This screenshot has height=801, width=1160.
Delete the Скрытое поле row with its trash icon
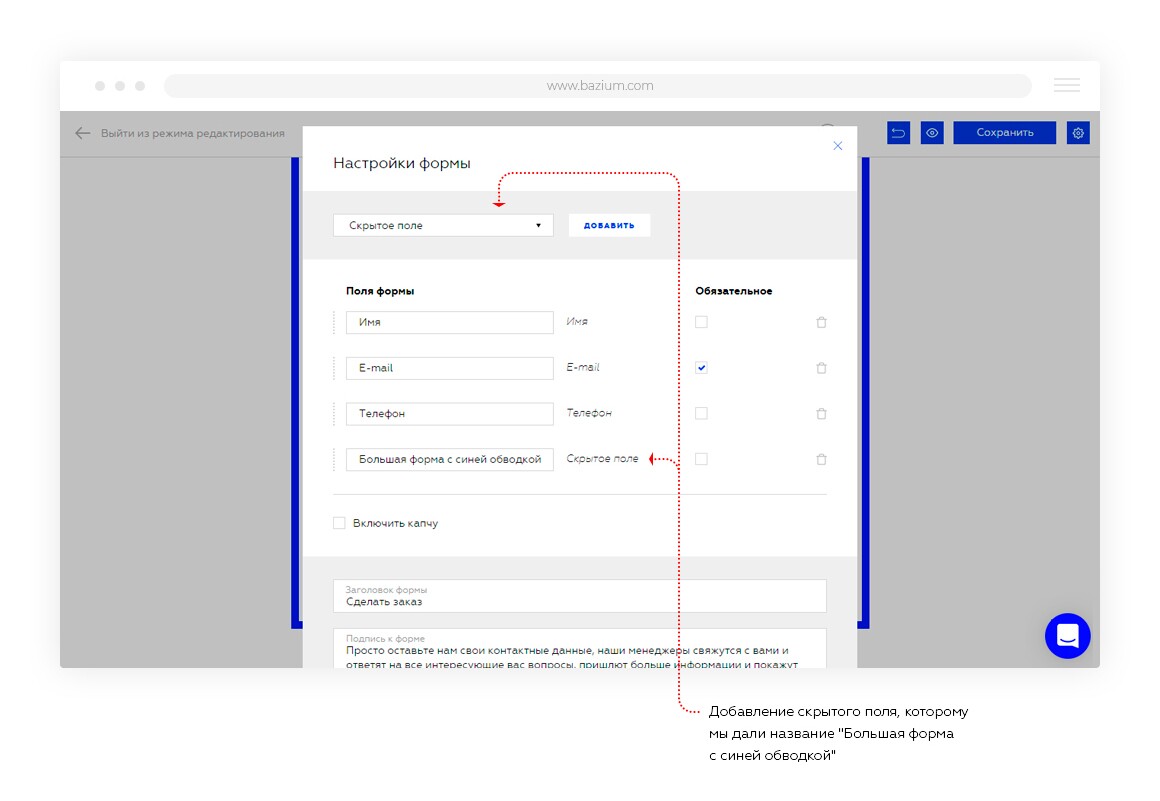coord(821,460)
